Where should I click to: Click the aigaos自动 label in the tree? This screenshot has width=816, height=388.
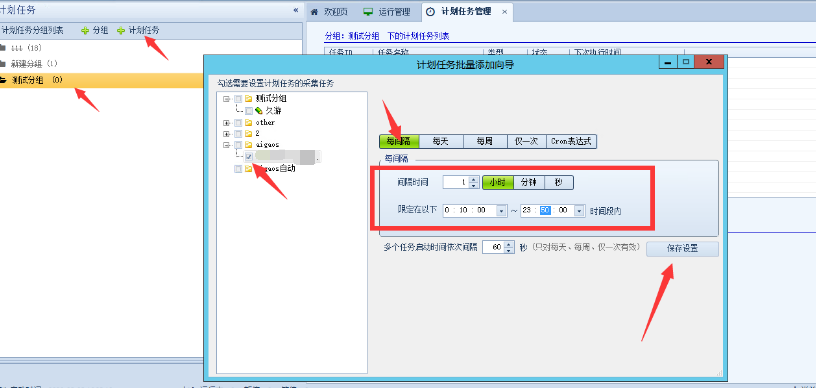click(275, 169)
